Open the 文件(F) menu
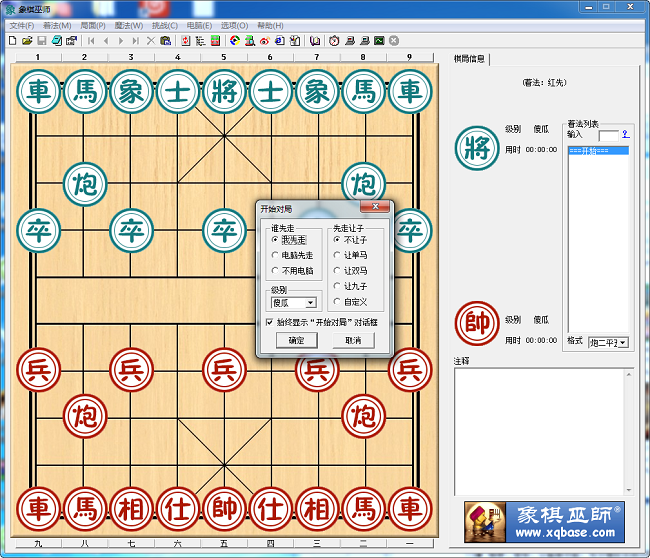 (x=22, y=26)
